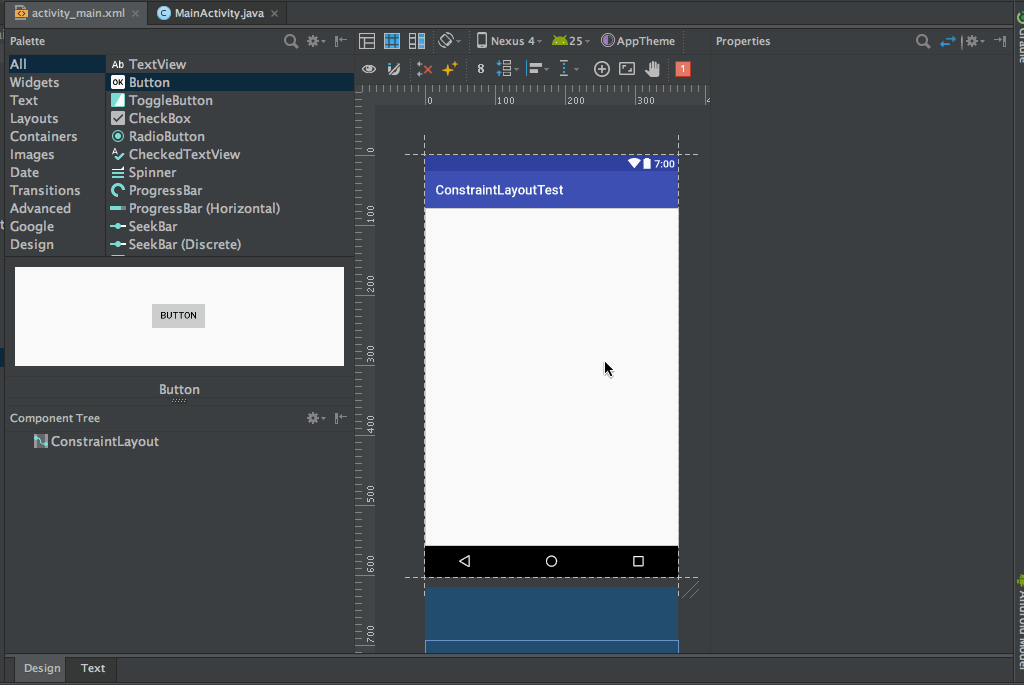Click the zoom to fit icon
This screenshot has width=1024, height=685.
tap(627, 69)
